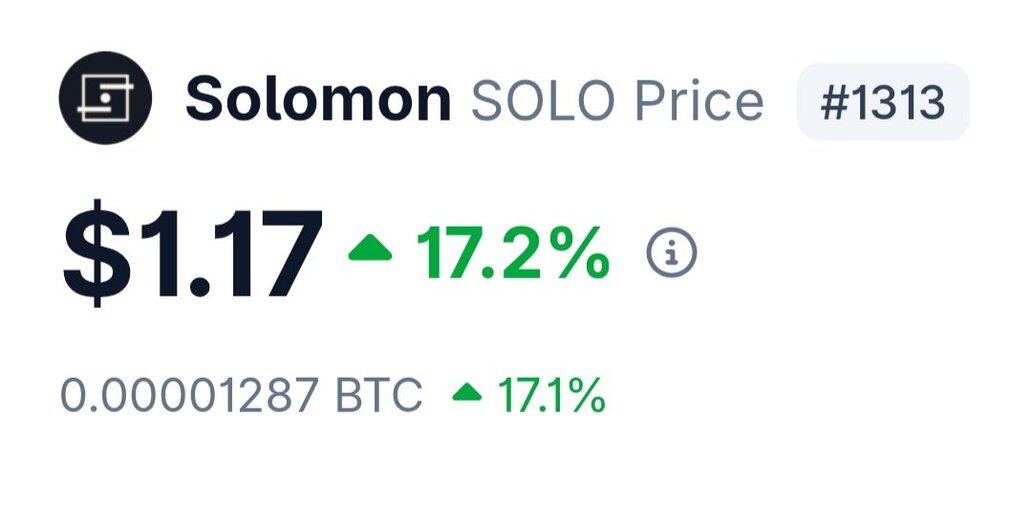The image size is (1032, 525).
Task: Click the digits 1313 in the rank badge
Action: [897, 102]
